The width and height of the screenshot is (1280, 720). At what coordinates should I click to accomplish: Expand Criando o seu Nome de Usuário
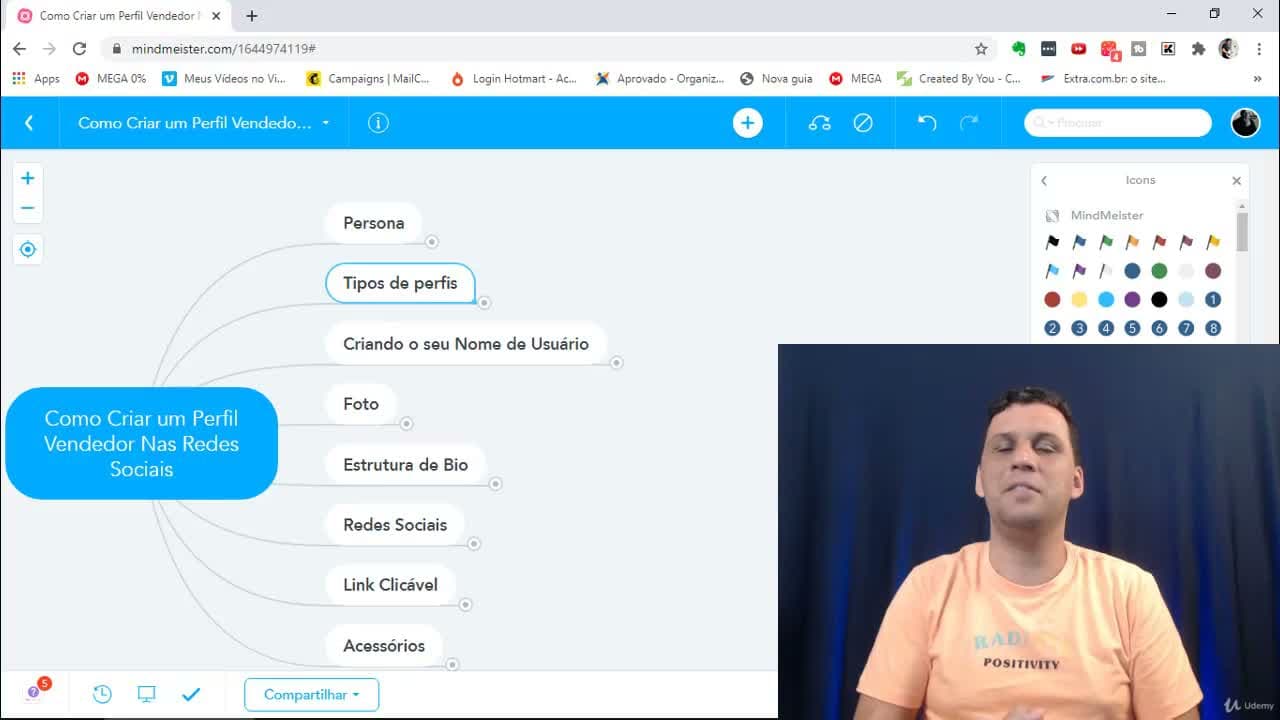tap(617, 362)
